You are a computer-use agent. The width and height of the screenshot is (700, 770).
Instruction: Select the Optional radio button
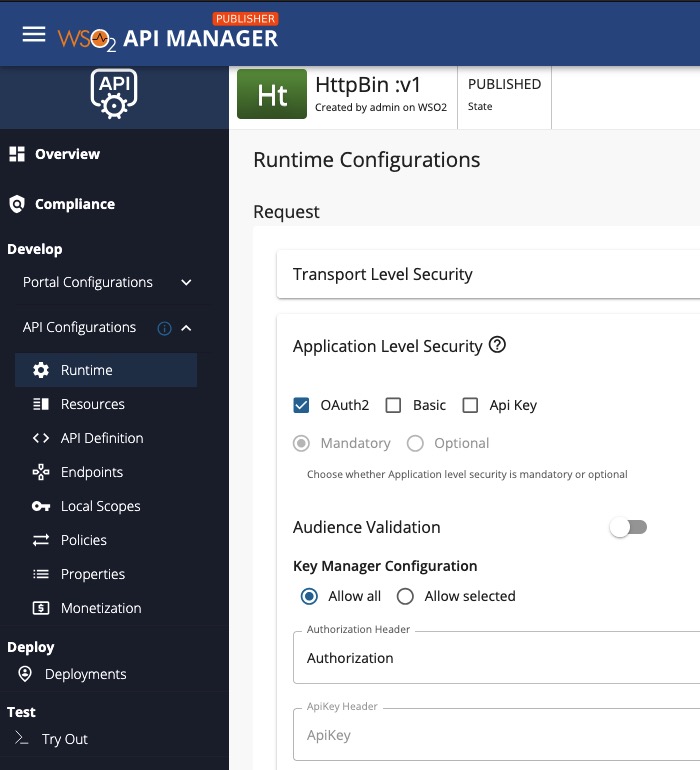[x=415, y=443]
